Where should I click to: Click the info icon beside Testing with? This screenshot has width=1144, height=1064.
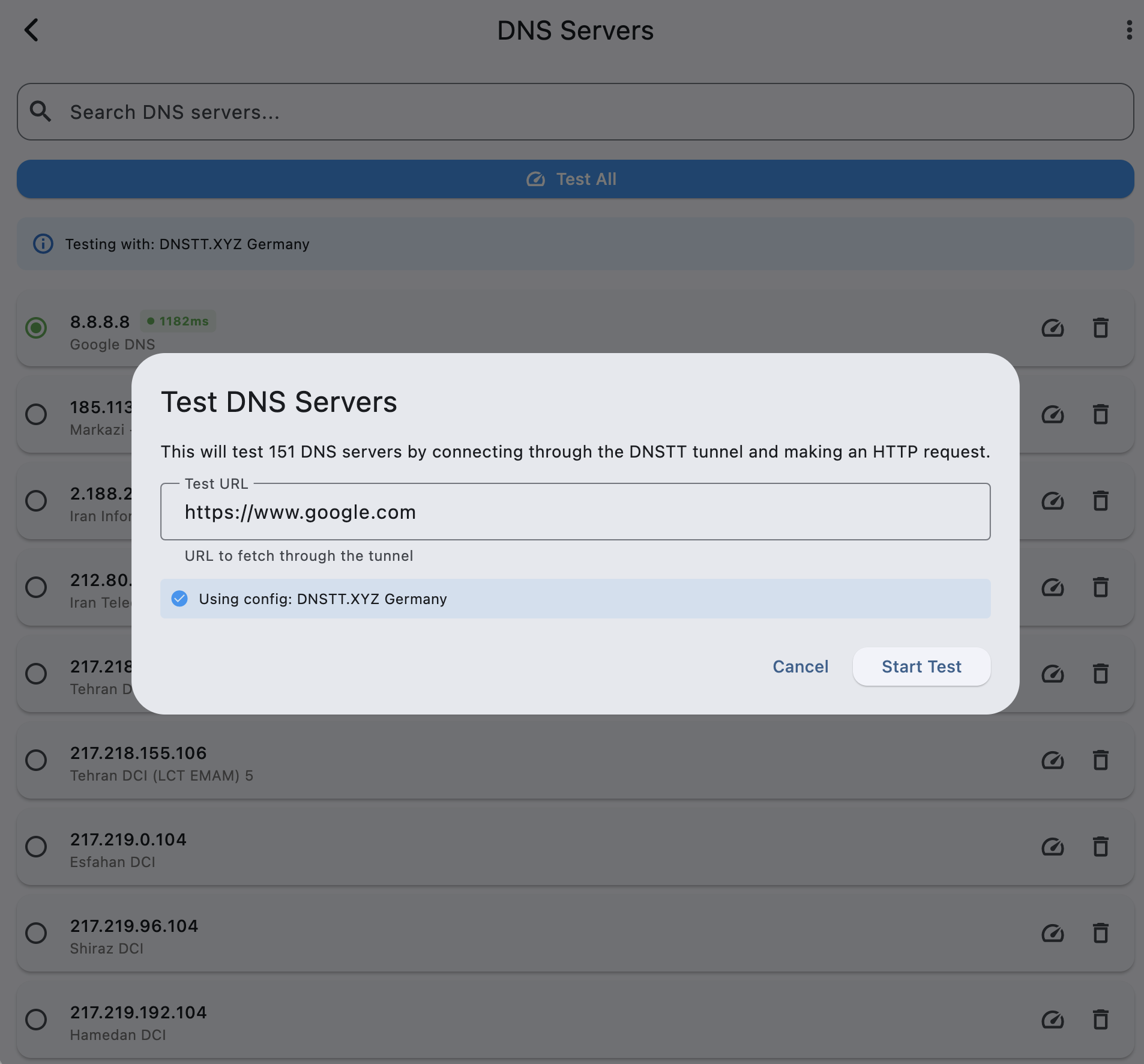(x=43, y=244)
